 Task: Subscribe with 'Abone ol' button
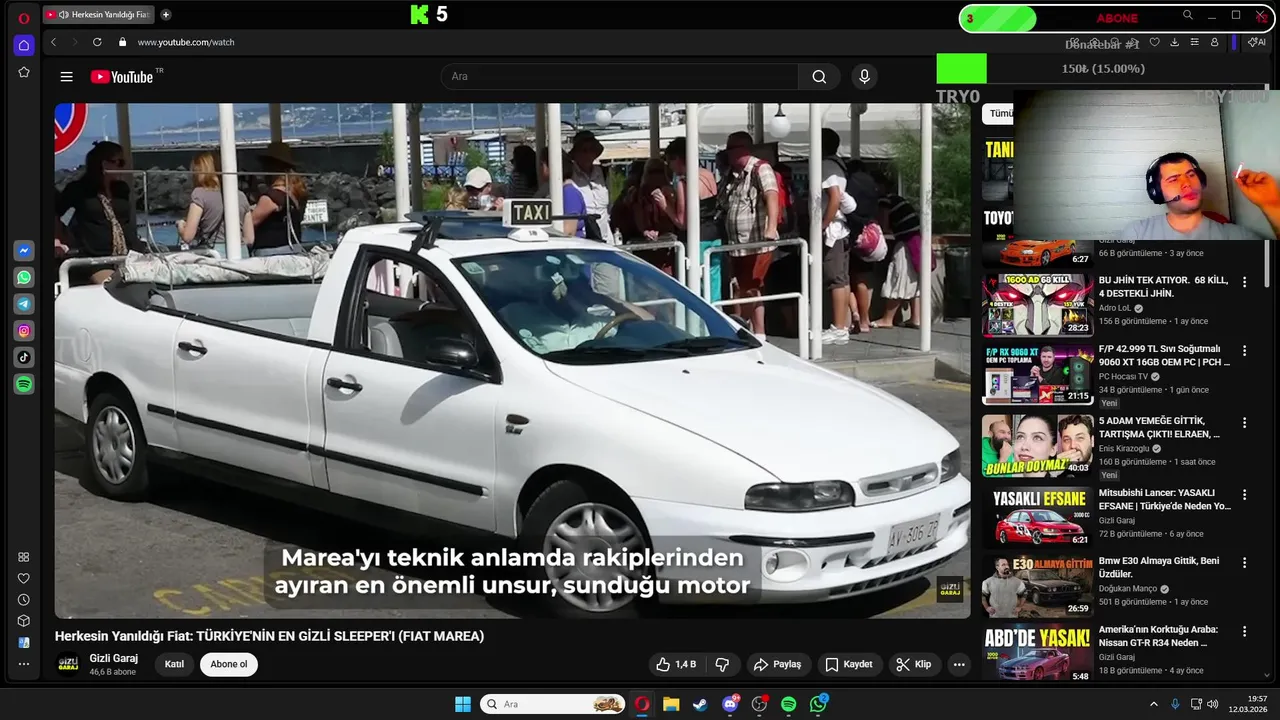tap(229, 664)
